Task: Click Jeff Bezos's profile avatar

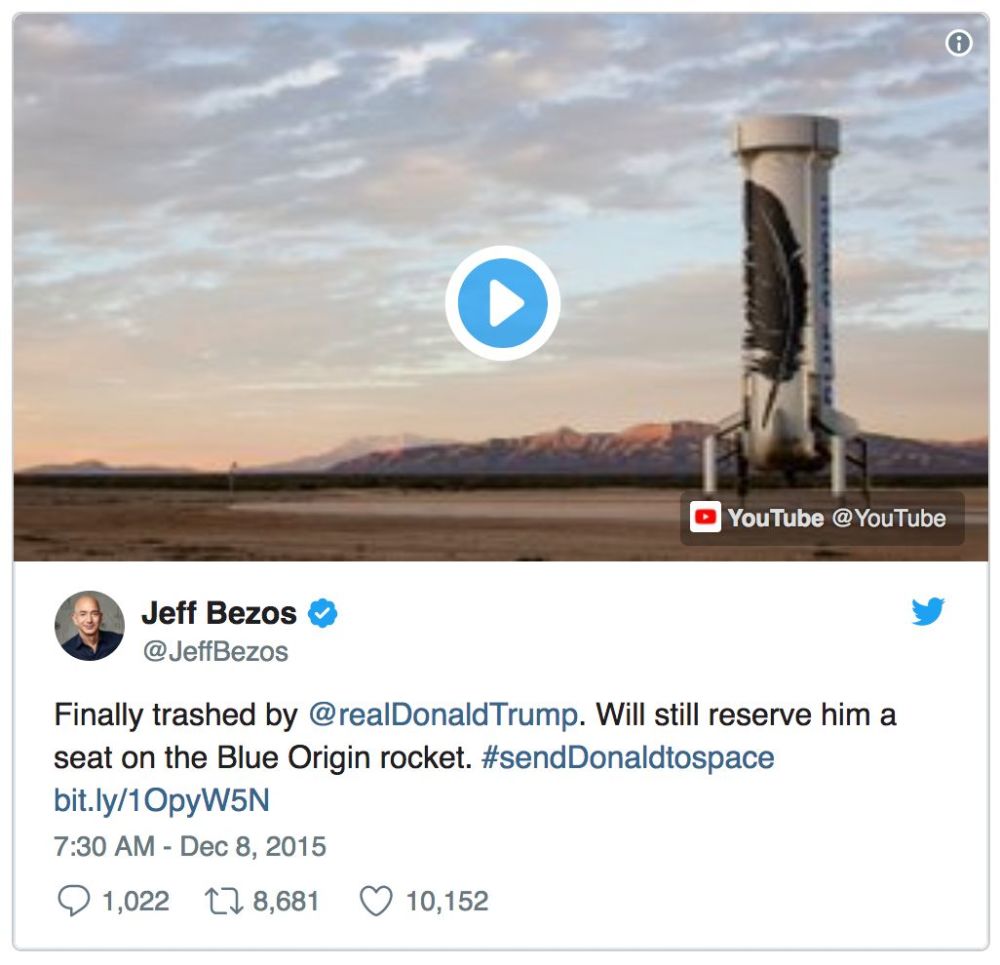Action: click(89, 626)
